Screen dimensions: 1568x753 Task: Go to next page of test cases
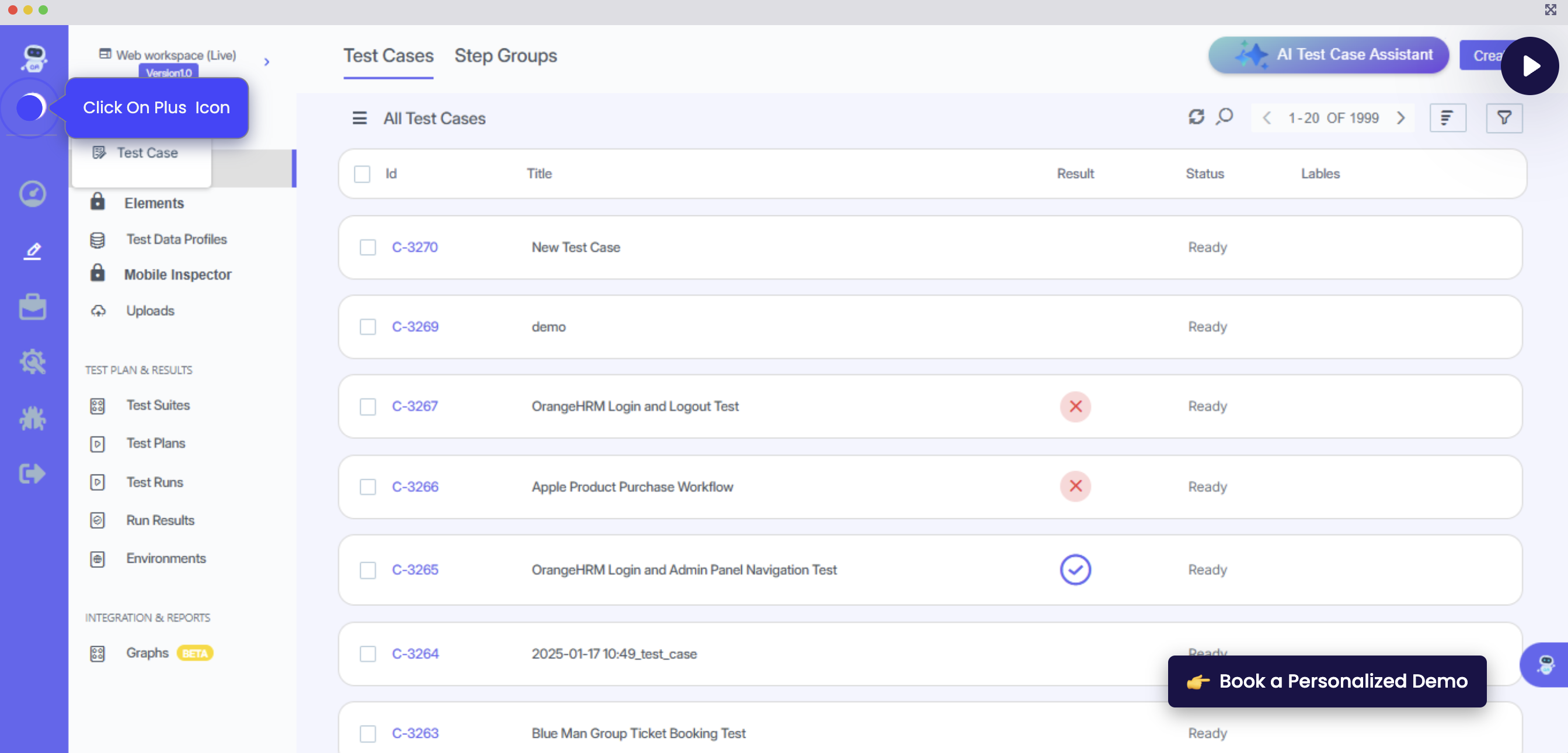(1400, 118)
